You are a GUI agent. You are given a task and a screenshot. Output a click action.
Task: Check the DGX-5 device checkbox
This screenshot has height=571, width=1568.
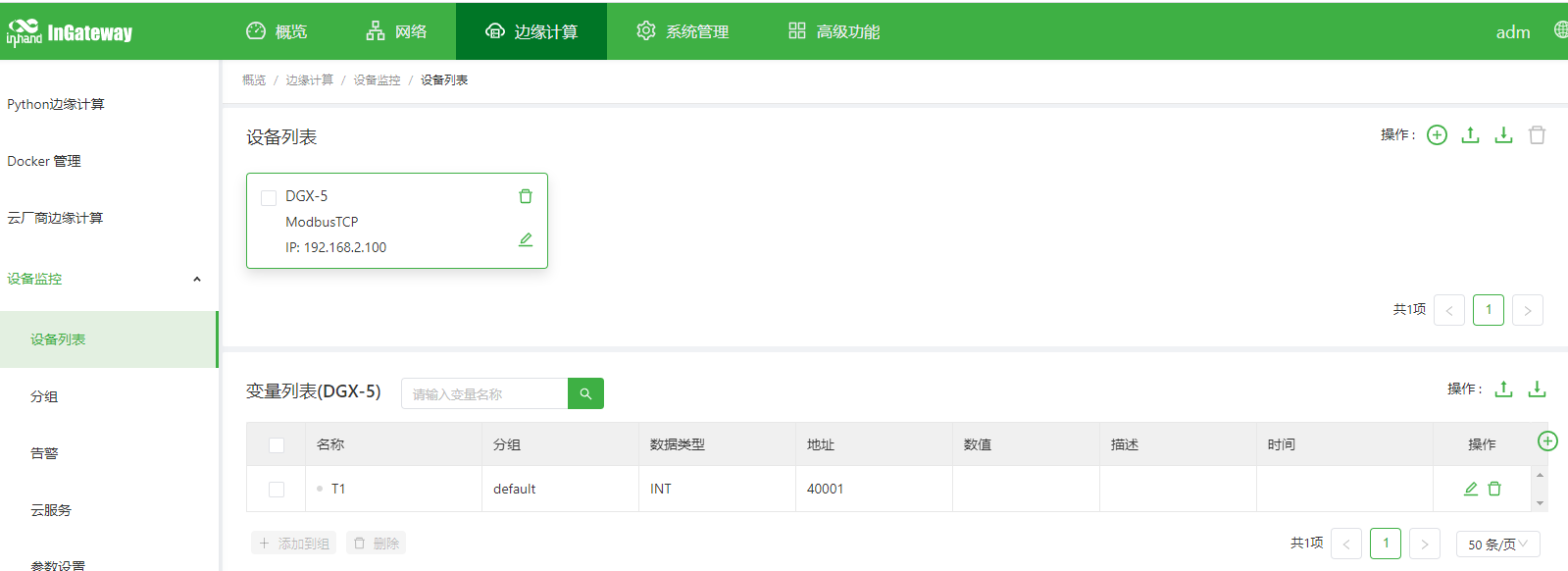tap(269, 197)
